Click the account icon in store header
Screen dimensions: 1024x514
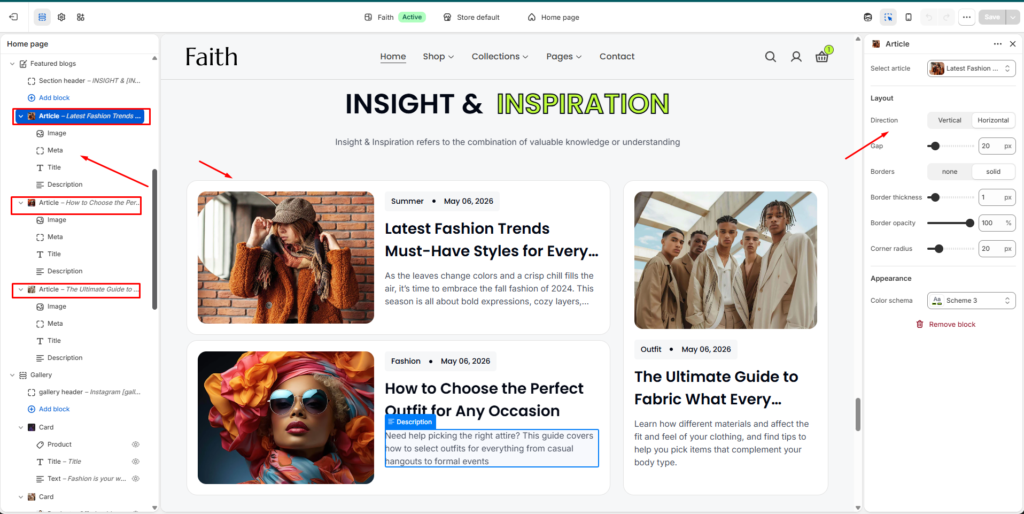coord(796,57)
